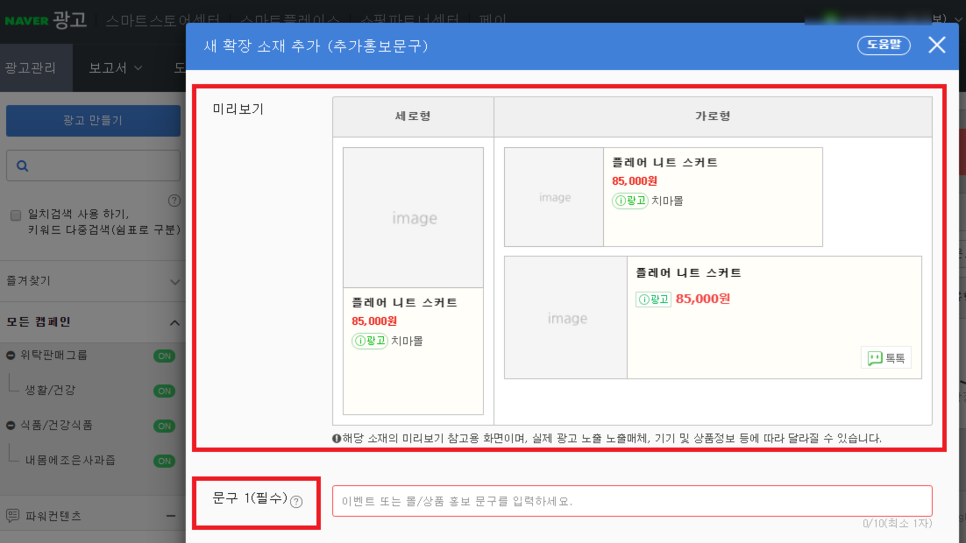Click the 광고 badge beside red 85,000원
This screenshot has width=966, height=543.
pos(653,300)
